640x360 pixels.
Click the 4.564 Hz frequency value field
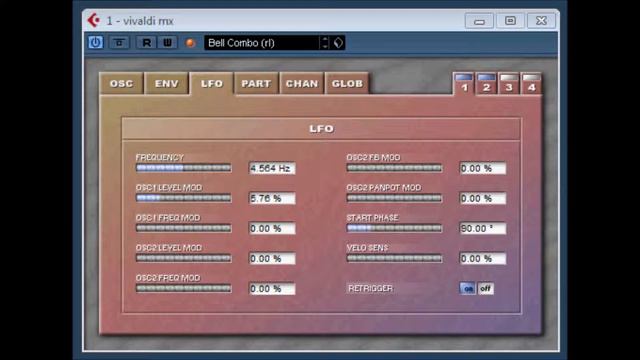pyautogui.click(x=272, y=168)
